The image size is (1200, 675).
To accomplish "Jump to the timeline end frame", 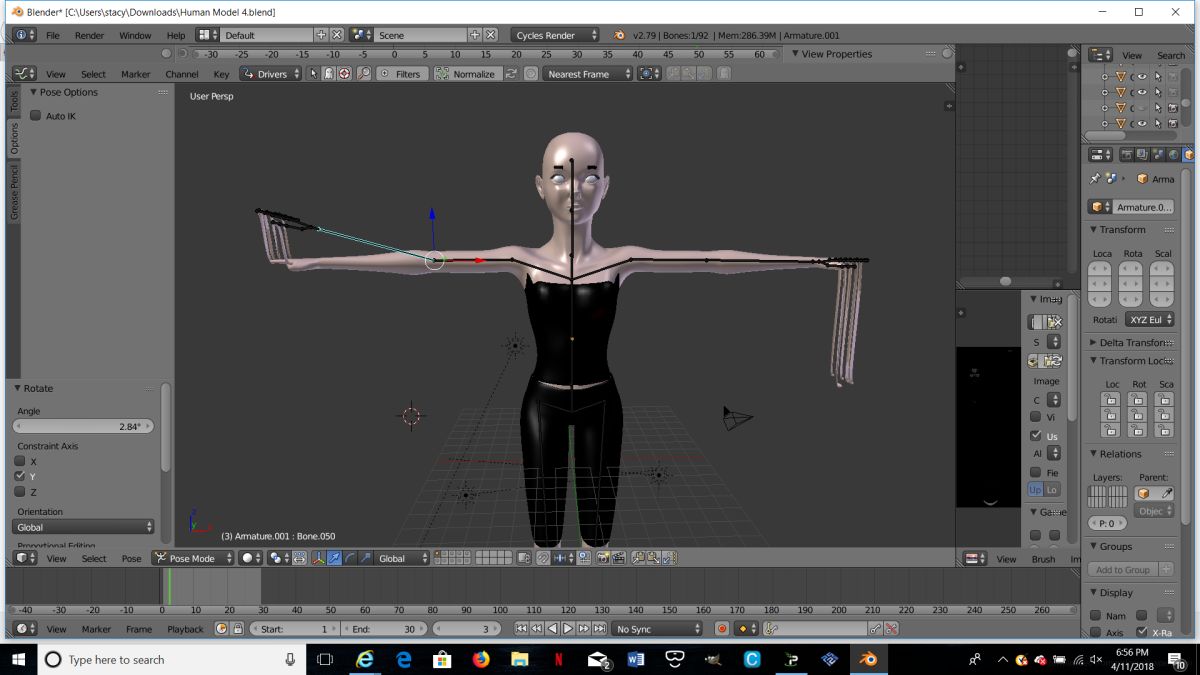I will pyautogui.click(x=599, y=629).
